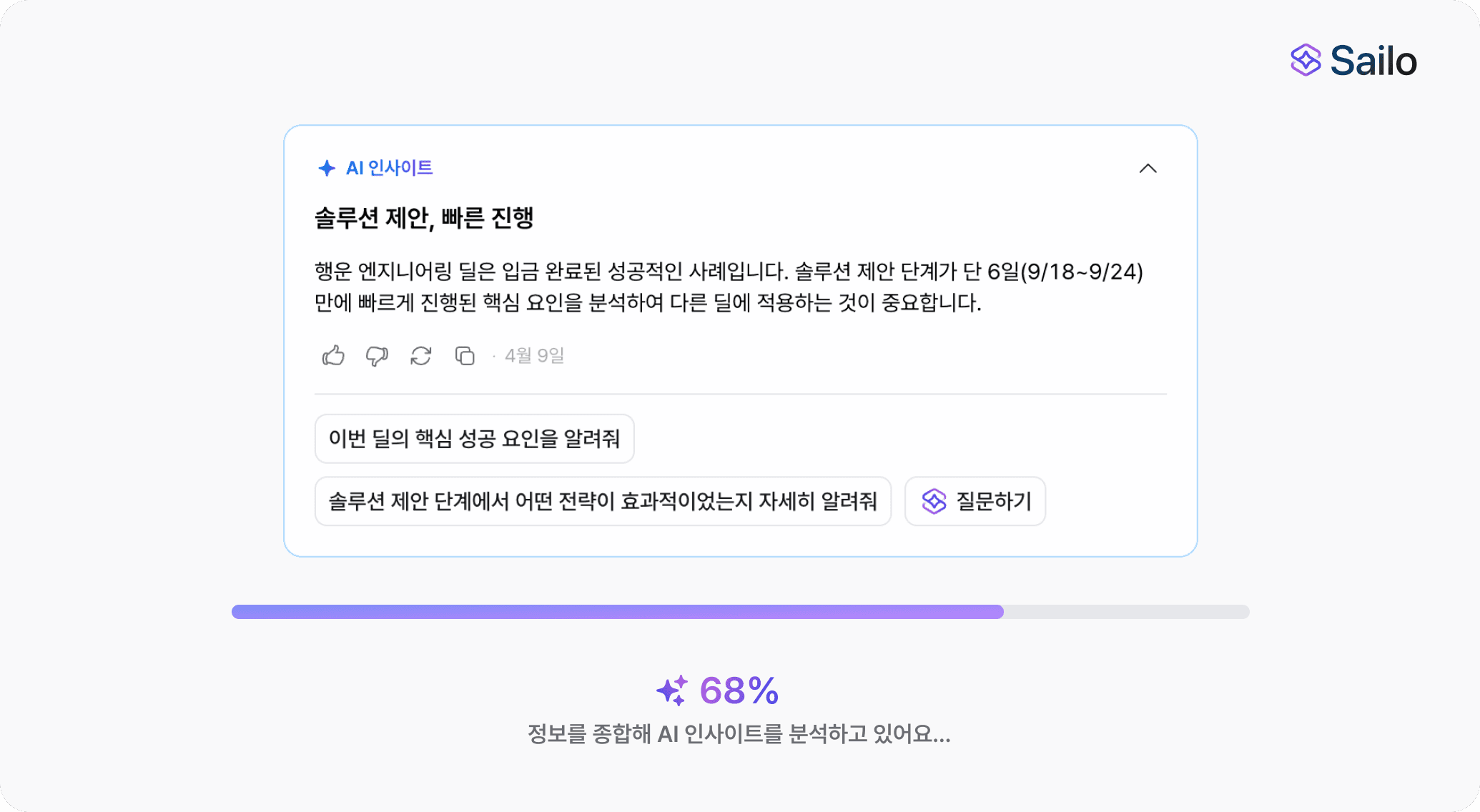Click the filled purple progress bar

click(618, 612)
